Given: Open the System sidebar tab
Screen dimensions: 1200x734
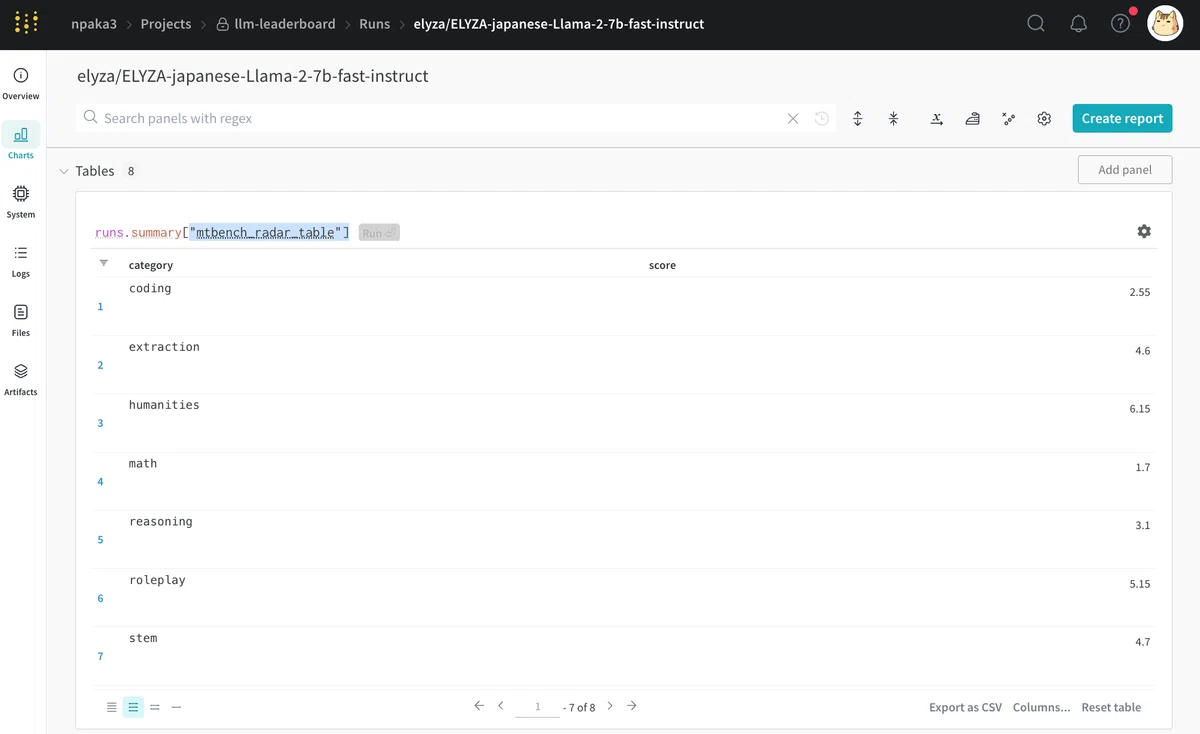Looking at the screenshot, I should pyautogui.click(x=21, y=201).
